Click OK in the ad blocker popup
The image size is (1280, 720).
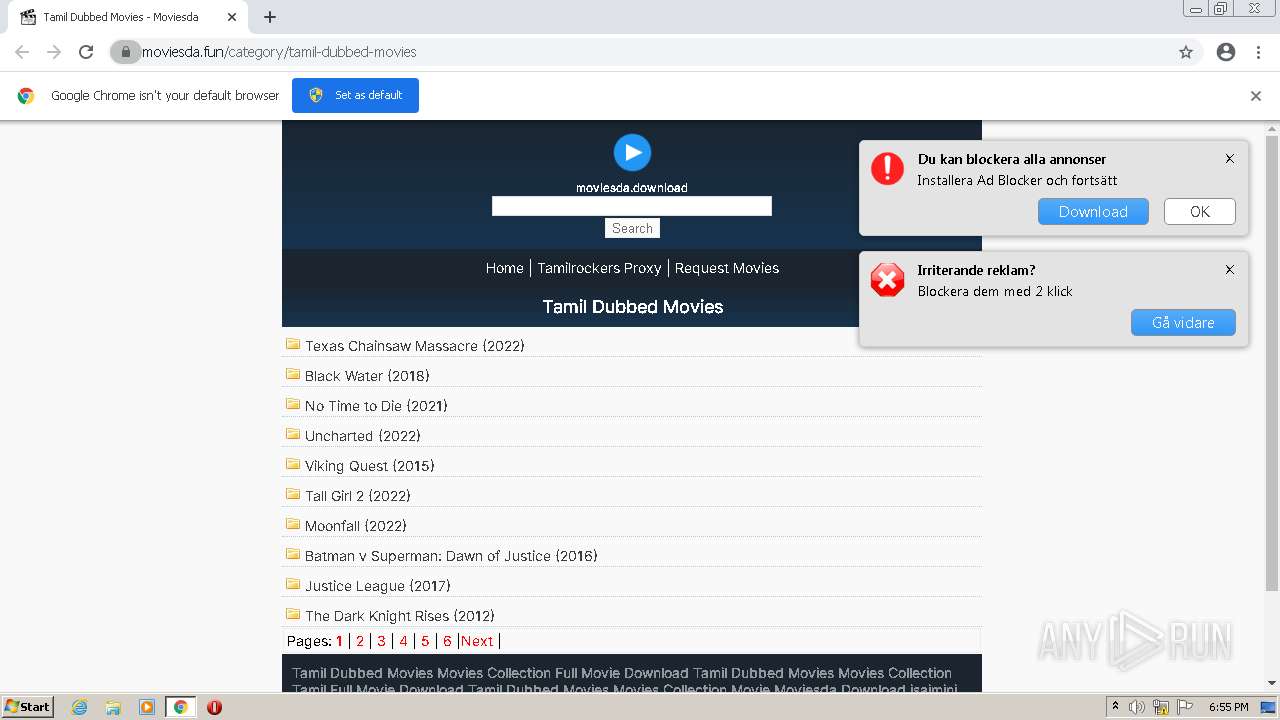(1200, 211)
